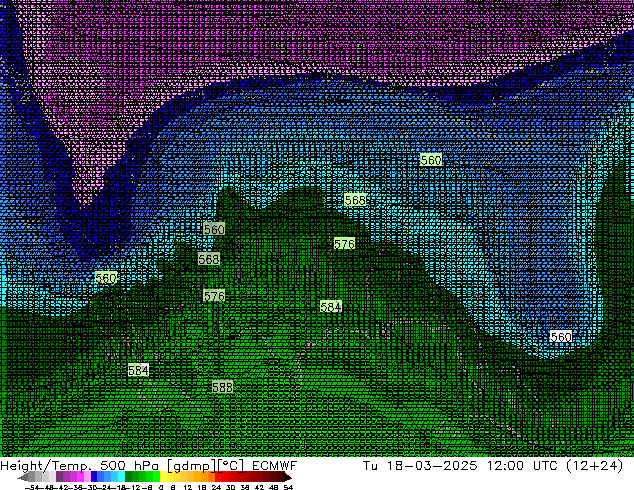Click the '[°C]' unit text
The image size is (634, 490).
(x=231, y=466)
